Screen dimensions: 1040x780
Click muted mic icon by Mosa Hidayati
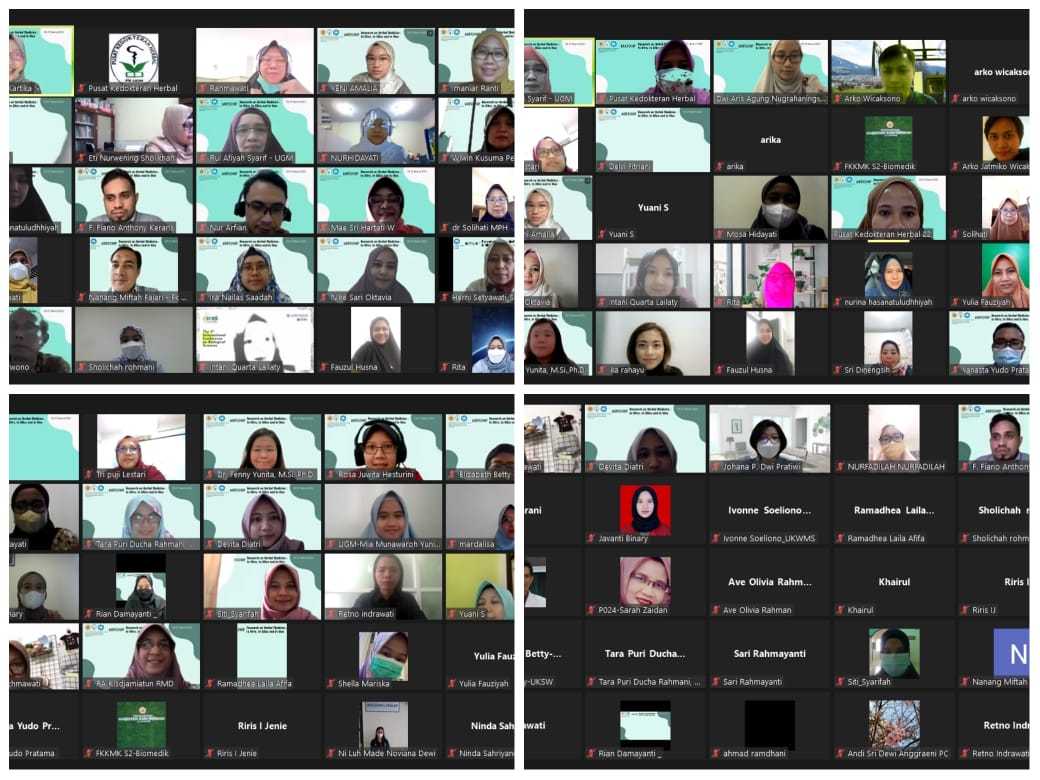(720, 234)
